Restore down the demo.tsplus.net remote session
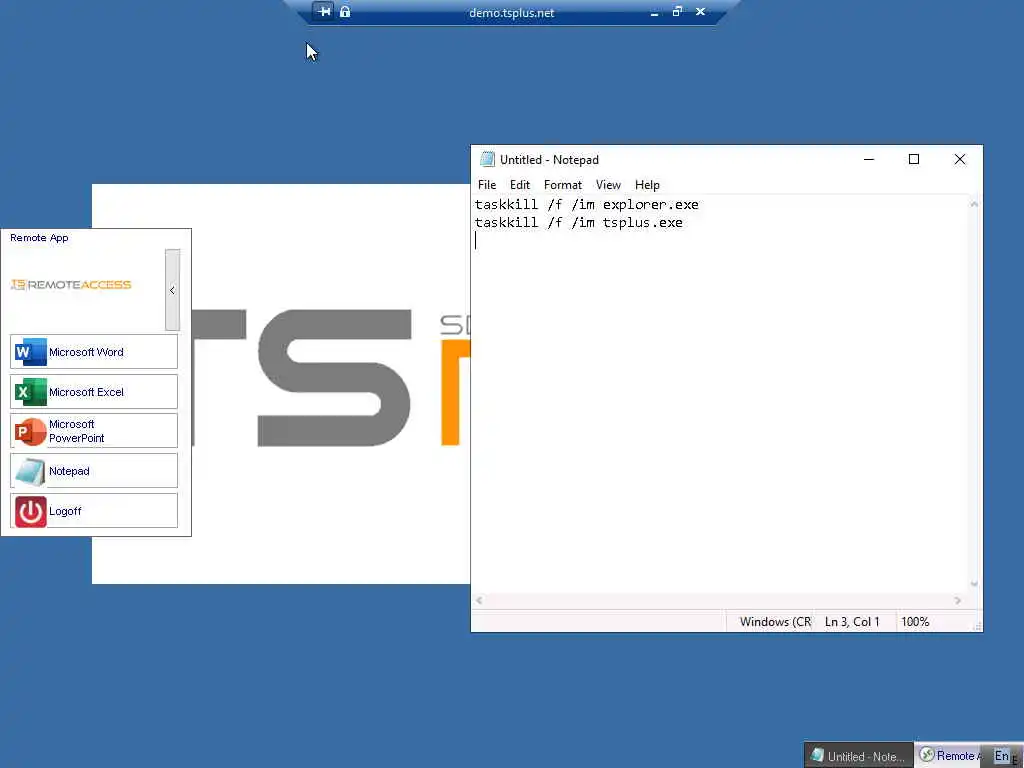The width and height of the screenshot is (1024, 768). [x=677, y=11]
